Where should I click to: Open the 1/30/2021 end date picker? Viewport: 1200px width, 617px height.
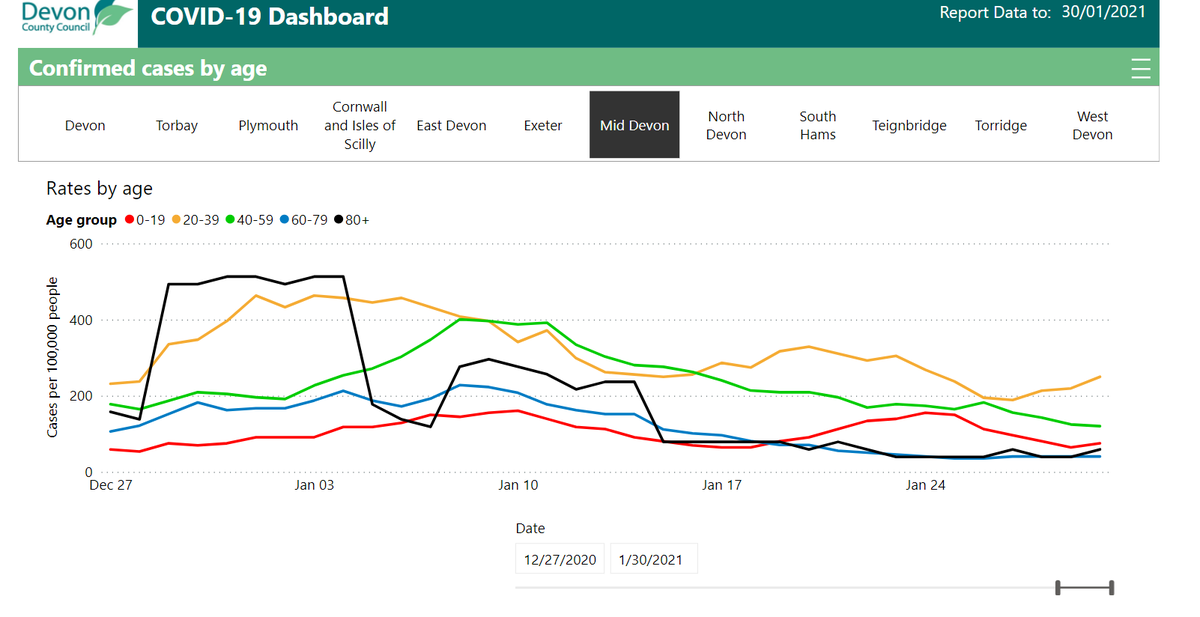(x=653, y=559)
